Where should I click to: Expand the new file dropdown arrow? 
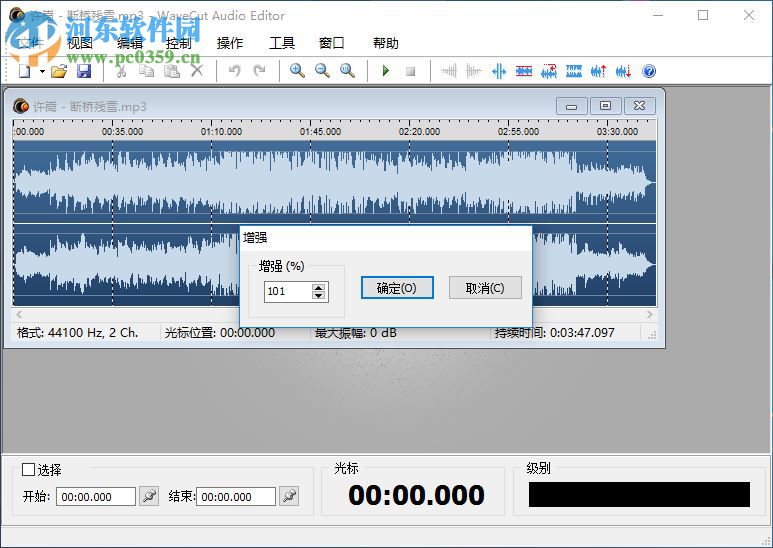(42, 71)
